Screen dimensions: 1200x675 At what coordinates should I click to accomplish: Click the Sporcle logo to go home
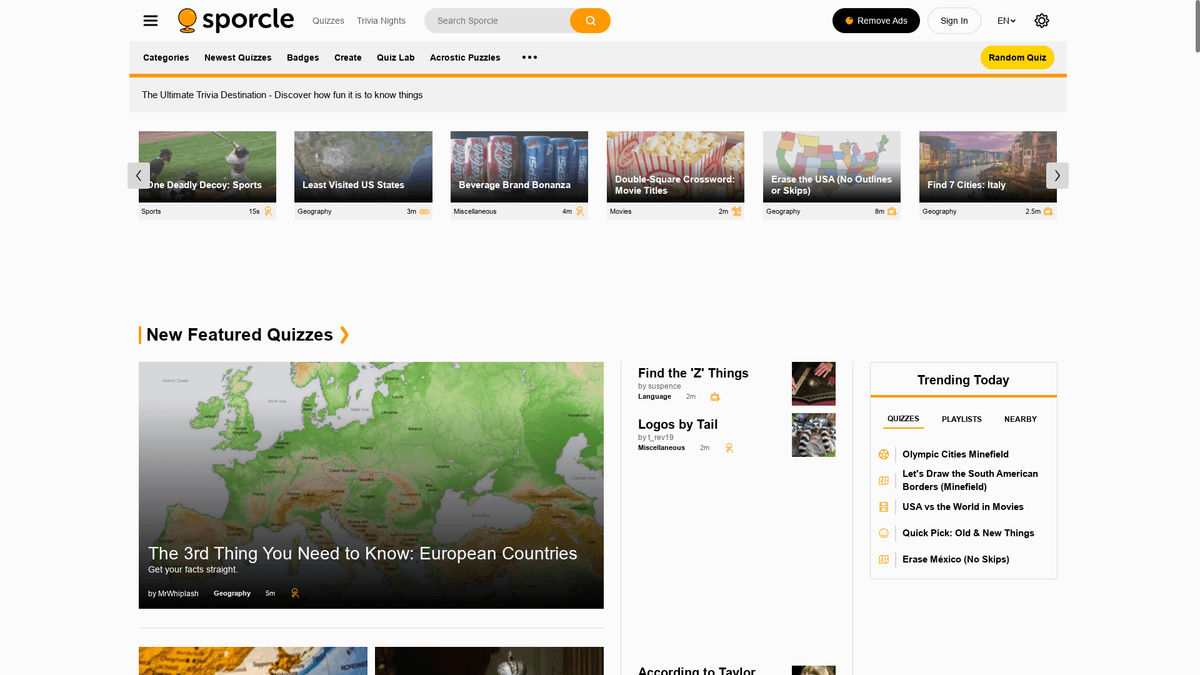pyautogui.click(x=236, y=19)
